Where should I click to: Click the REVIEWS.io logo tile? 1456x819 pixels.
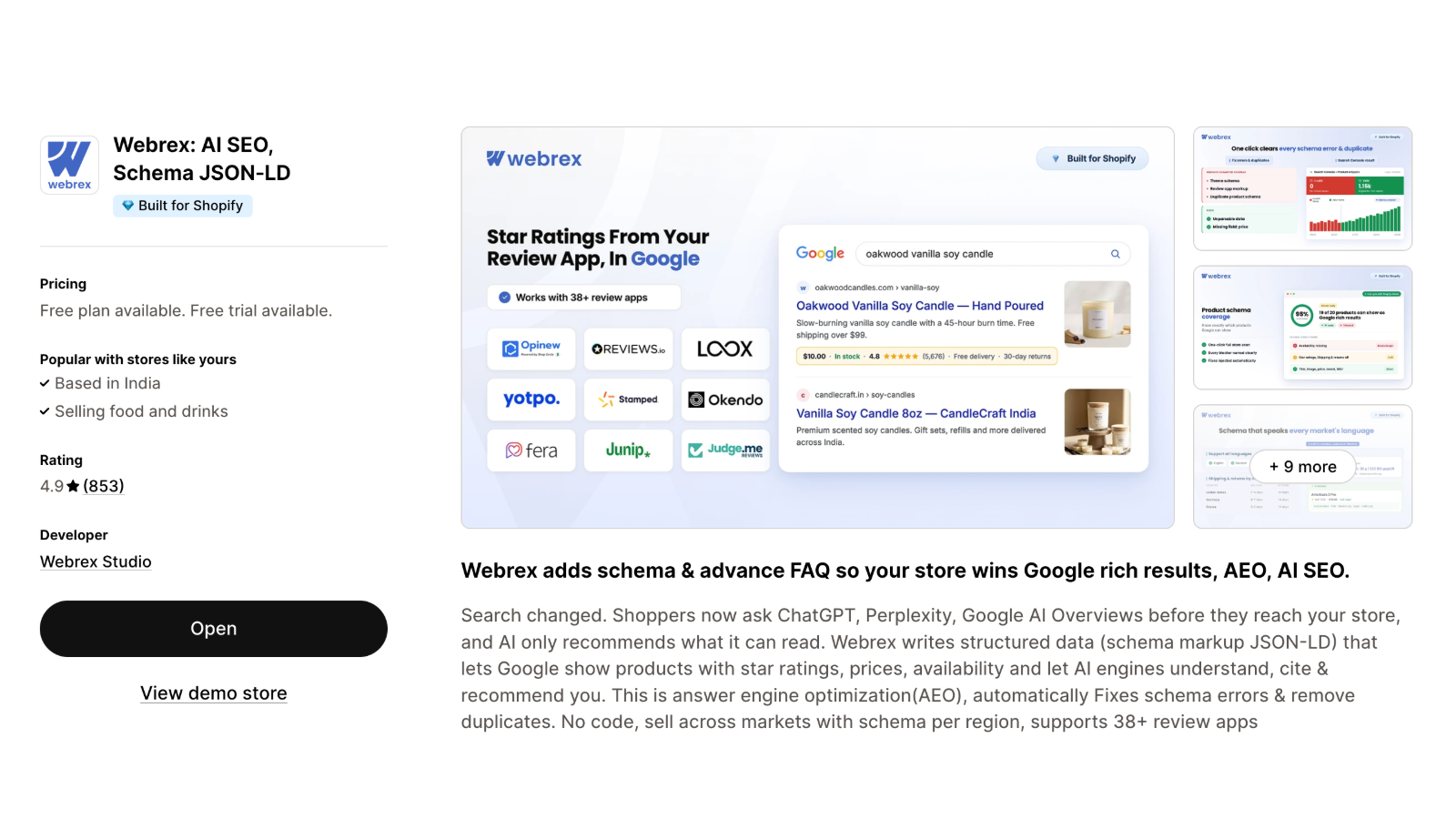pos(629,349)
